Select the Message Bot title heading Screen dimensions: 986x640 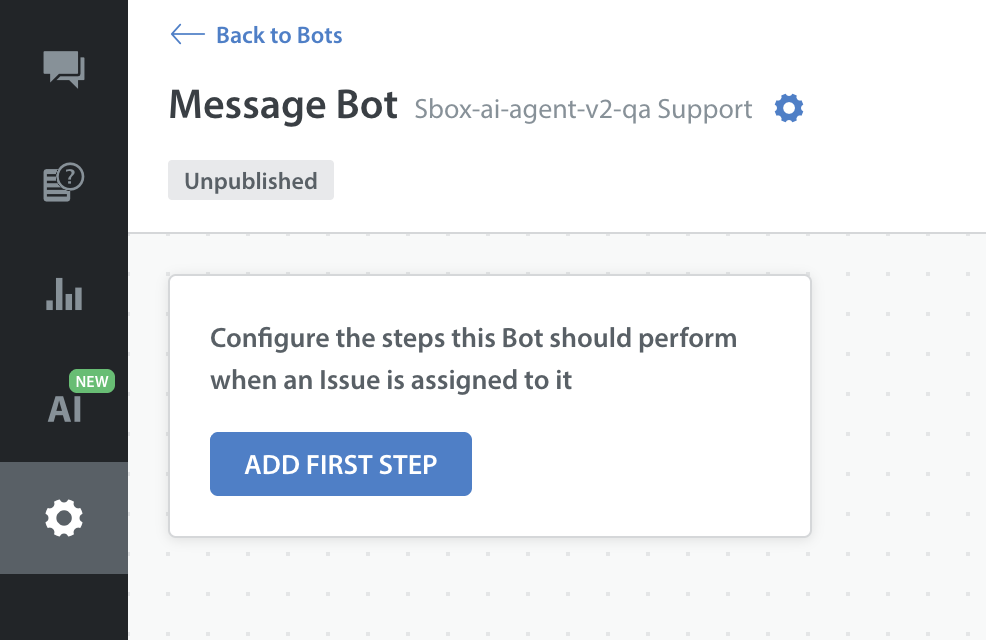pyautogui.click(x=283, y=105)
